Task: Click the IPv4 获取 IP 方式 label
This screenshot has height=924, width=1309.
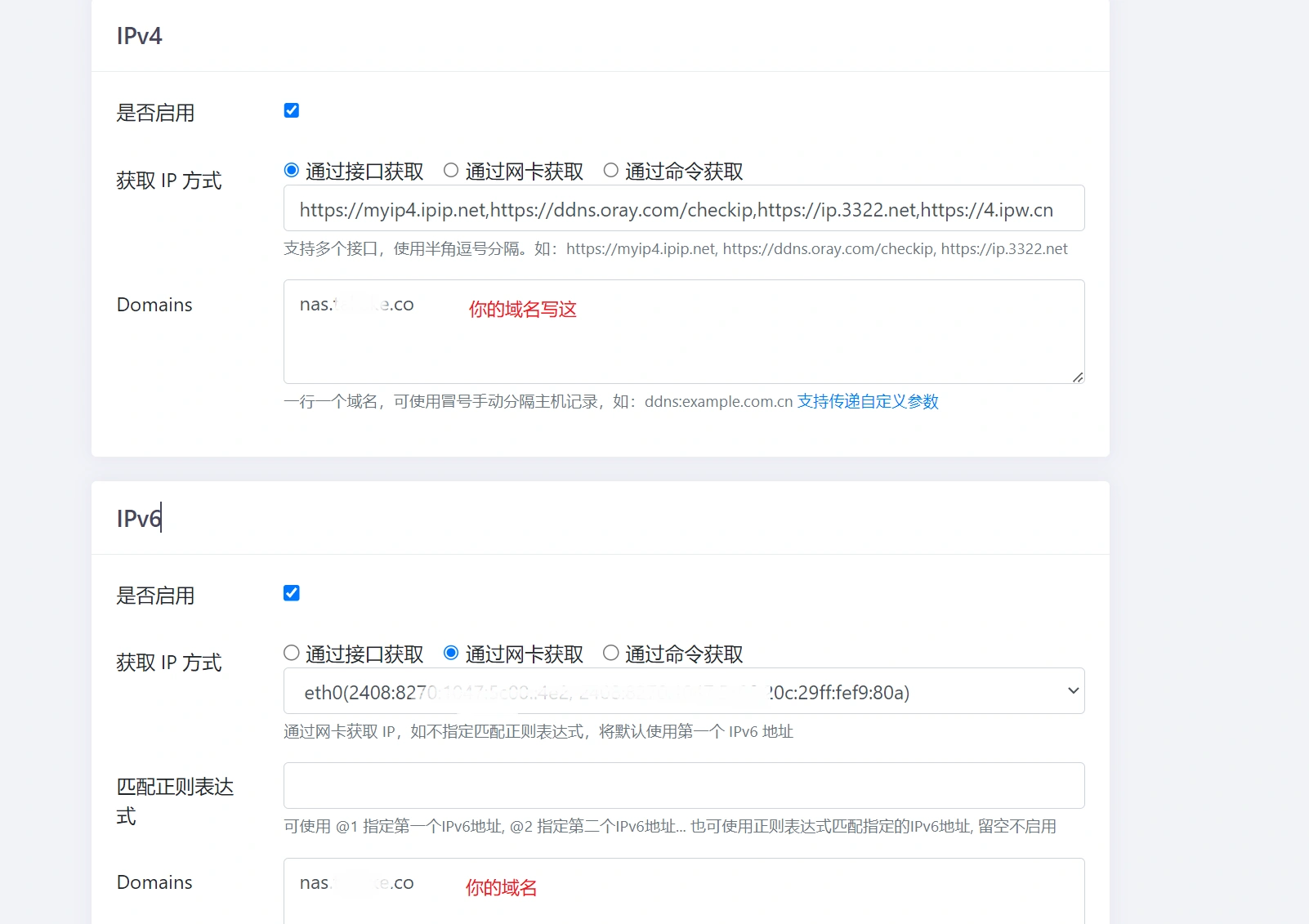Action: [x=169, y=181]
